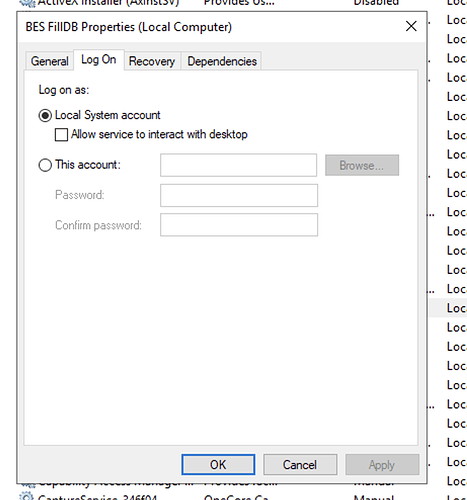Choose the This account radio option

click(x=45, y=165)
